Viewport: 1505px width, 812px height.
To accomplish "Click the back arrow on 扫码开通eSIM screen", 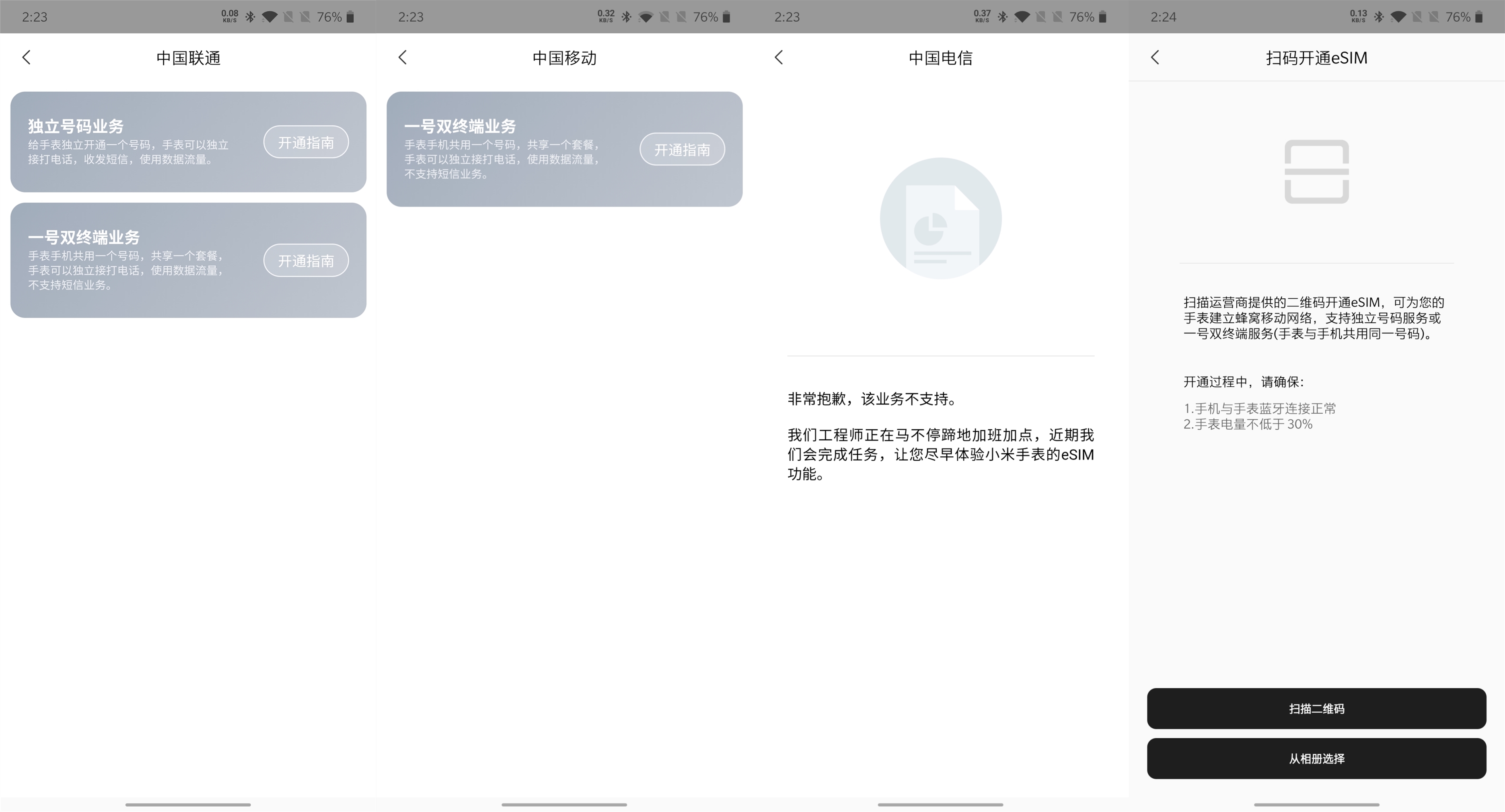I will [1155, 57].
